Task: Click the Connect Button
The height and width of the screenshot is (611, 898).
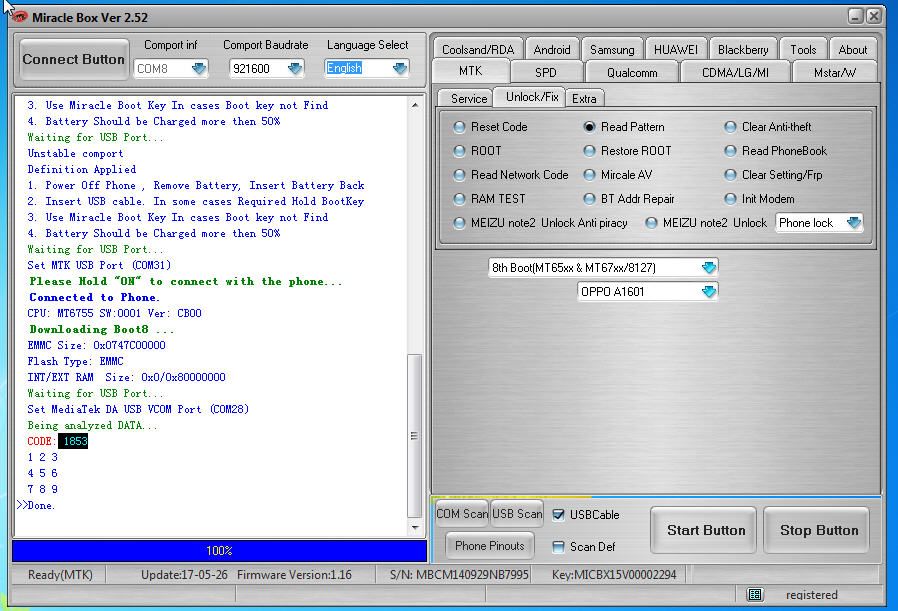Action: (x=73, y=60)
